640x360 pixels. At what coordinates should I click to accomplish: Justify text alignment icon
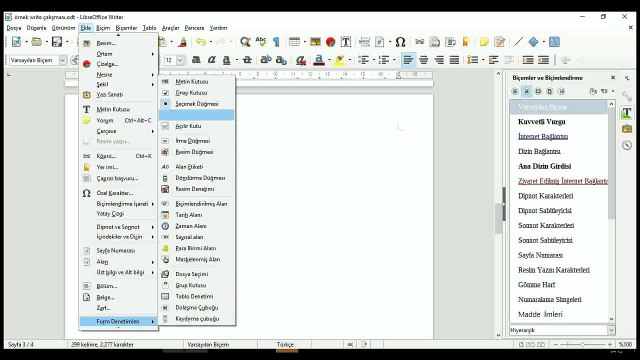click(454, 60)
